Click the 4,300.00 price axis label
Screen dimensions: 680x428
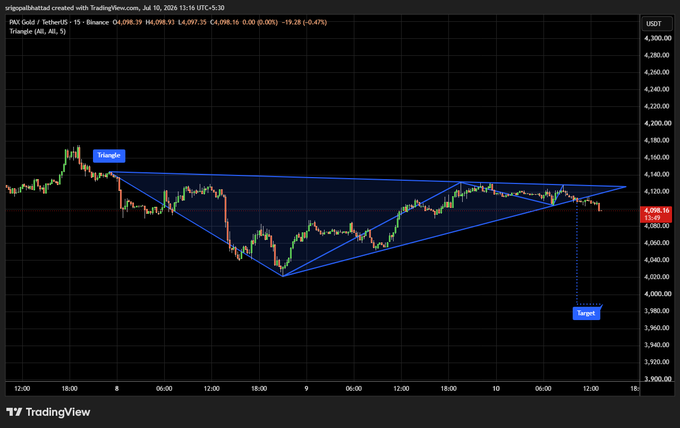pyautogui.click(x=657, y=38)
